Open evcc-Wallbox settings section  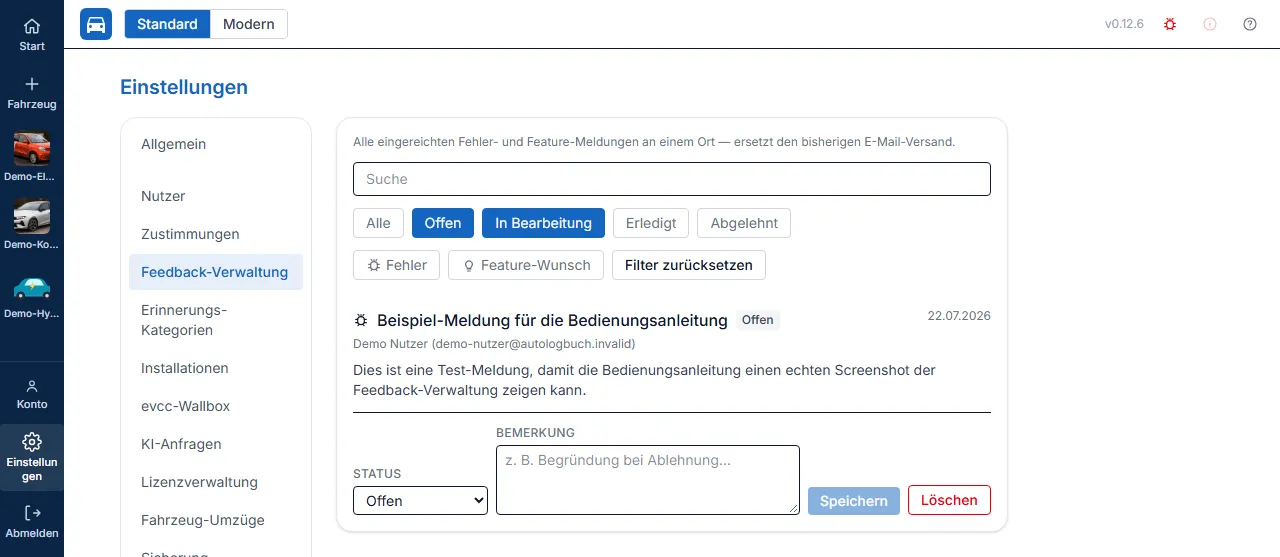216,406
